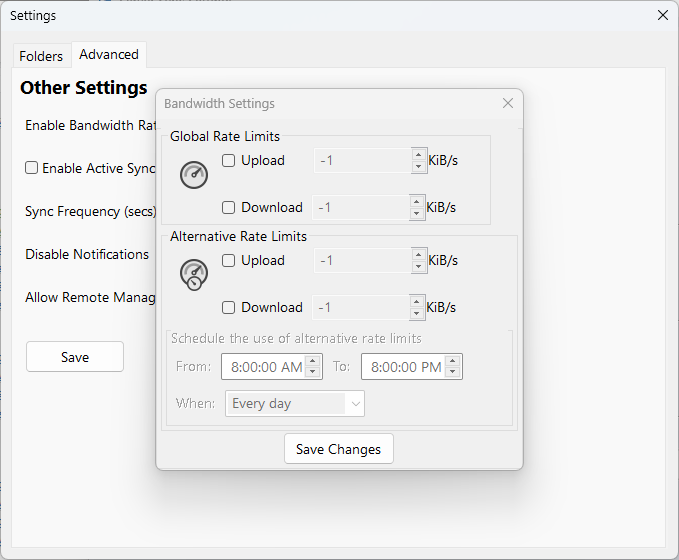Enable Global Upload rate limit checkbox
Viewport: 679px width, 560px height.
(229, 160)
